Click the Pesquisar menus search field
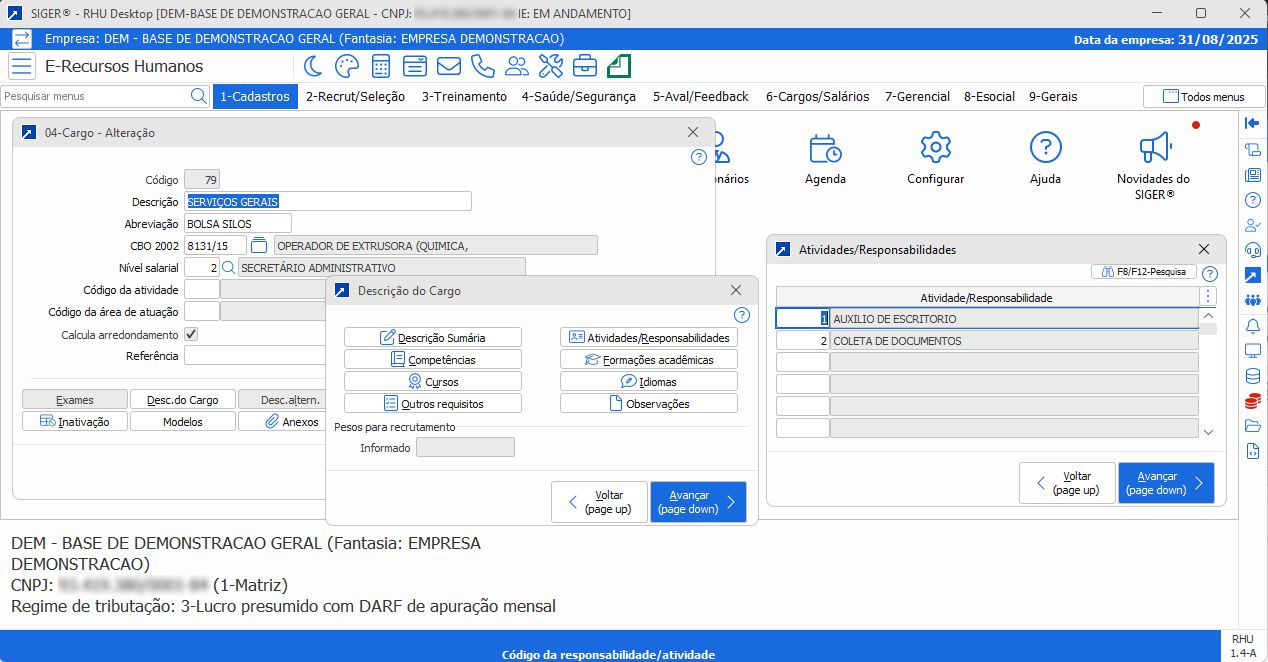 click(x=95, y=97)
